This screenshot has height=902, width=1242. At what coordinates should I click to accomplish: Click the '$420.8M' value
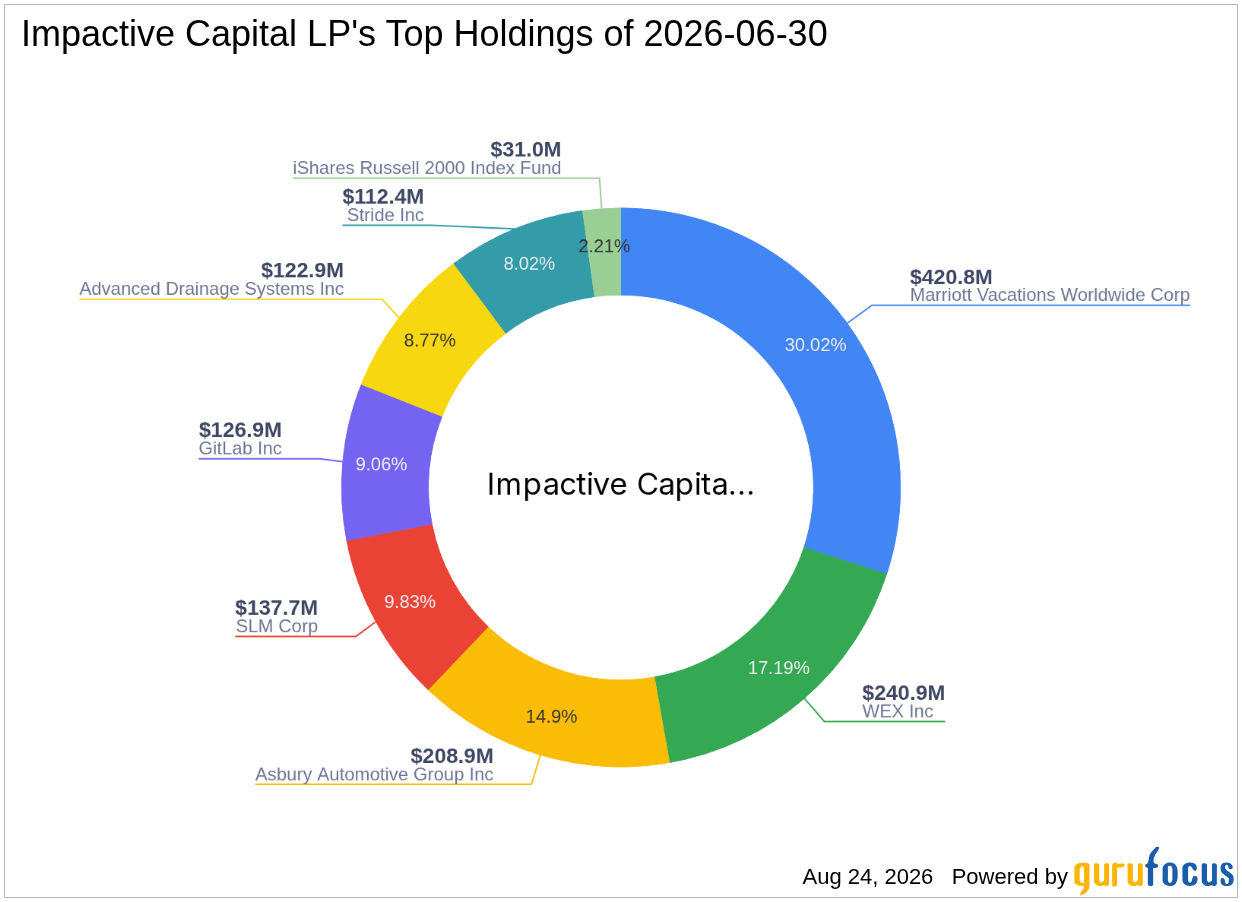(x=951, y=277)
